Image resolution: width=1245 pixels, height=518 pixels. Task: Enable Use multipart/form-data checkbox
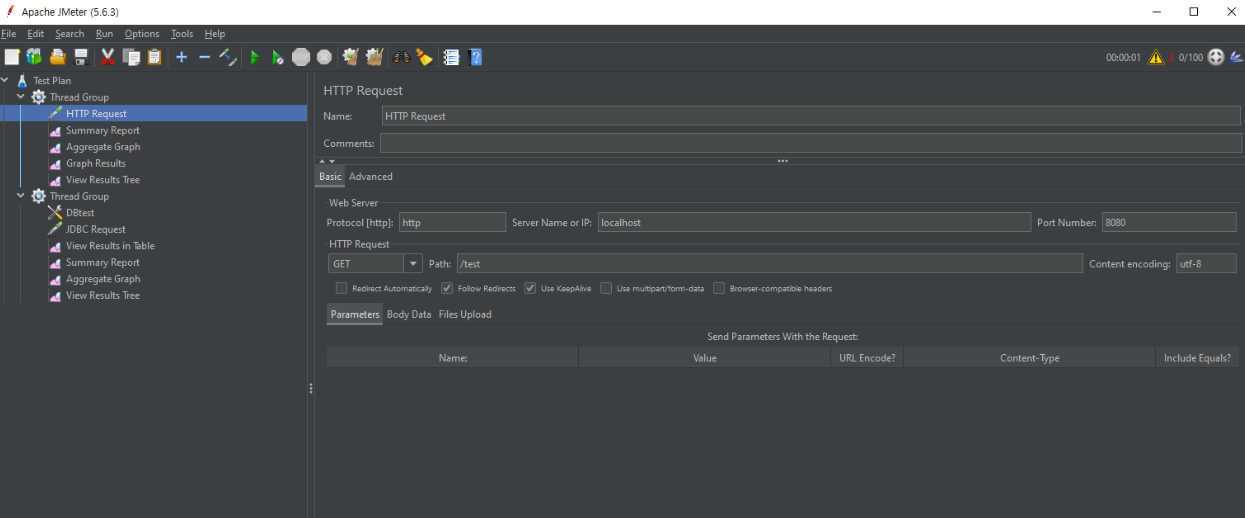606,288
